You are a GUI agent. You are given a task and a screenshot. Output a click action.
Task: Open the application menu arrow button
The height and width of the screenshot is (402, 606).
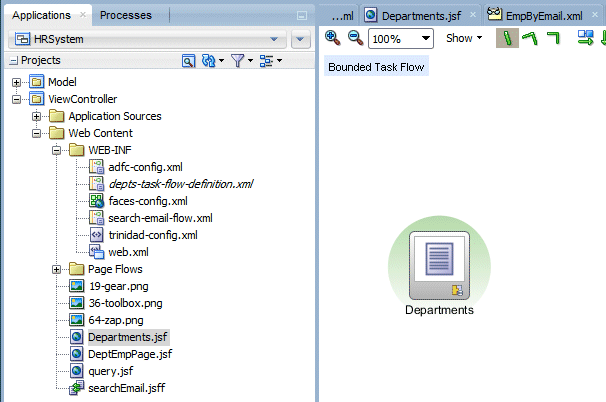click(x=300, y=39)
